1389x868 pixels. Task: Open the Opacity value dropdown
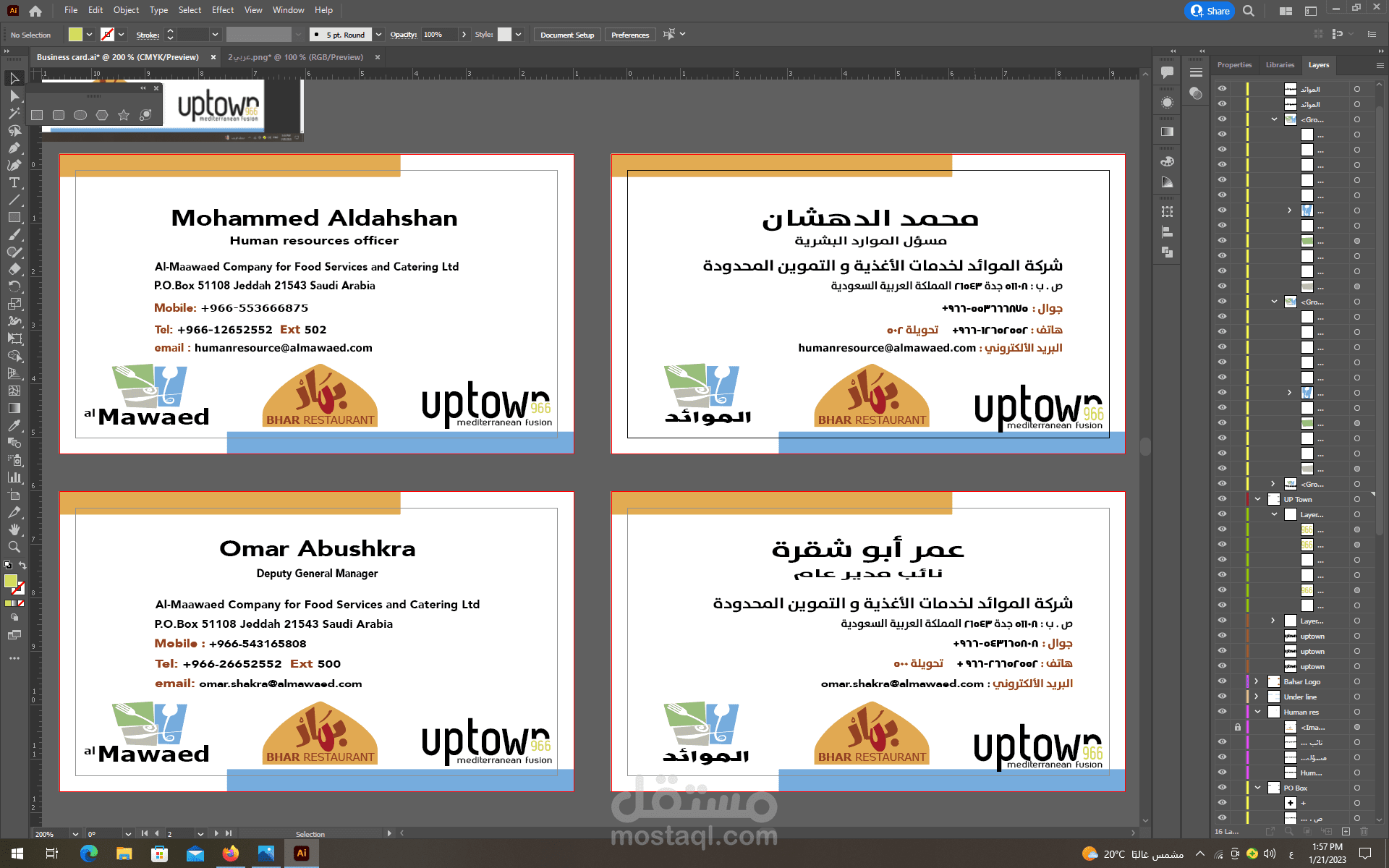pyautogui.click(x=464, y=35)
